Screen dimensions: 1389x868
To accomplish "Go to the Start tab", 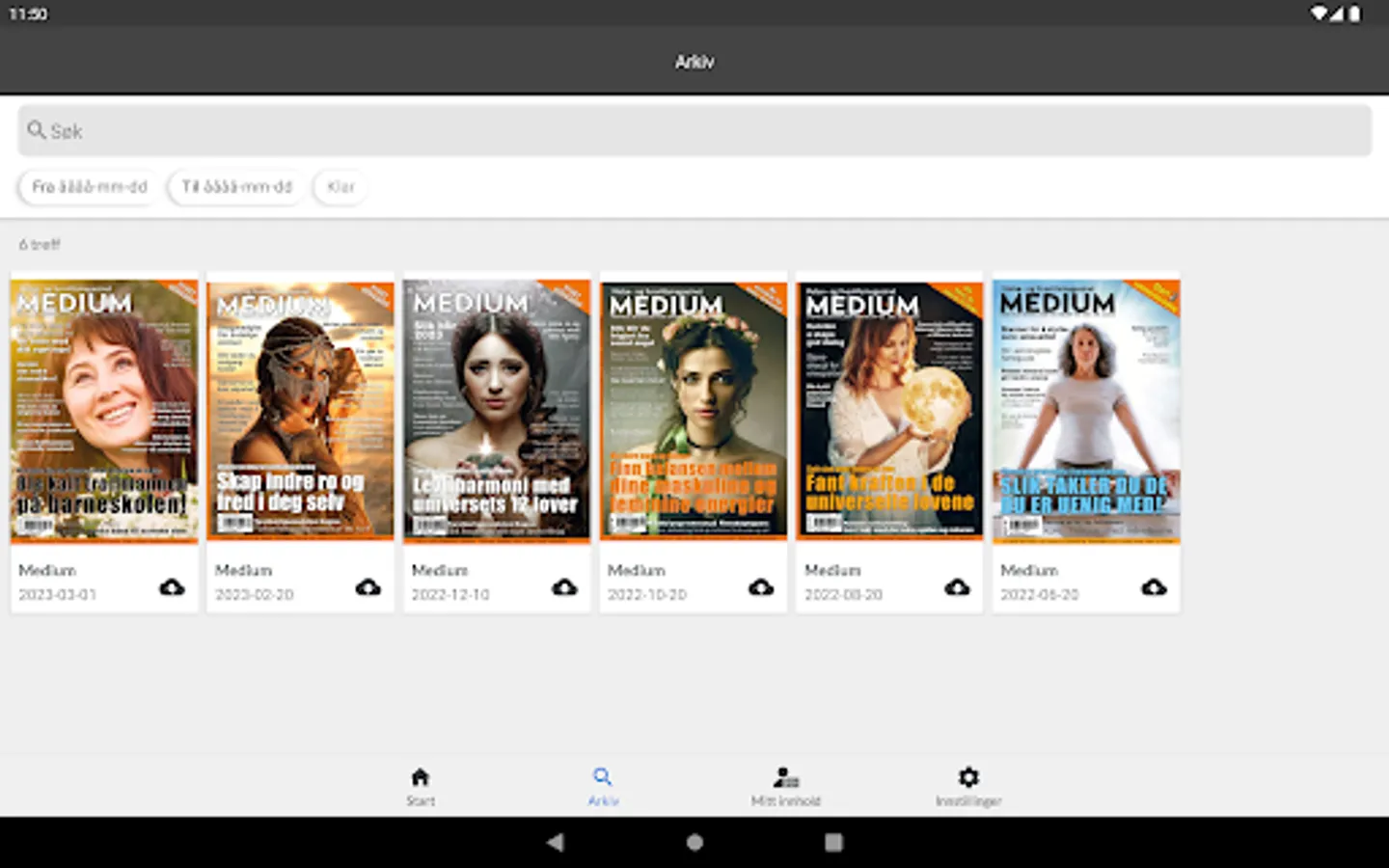I will [x=421, y=787].
